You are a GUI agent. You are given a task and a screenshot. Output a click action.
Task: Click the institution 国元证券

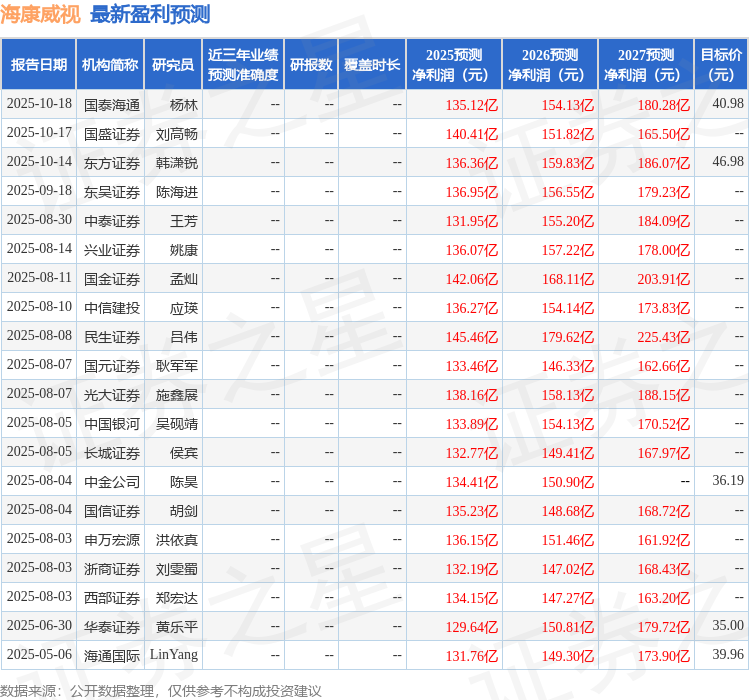click(x=112, y=366)
